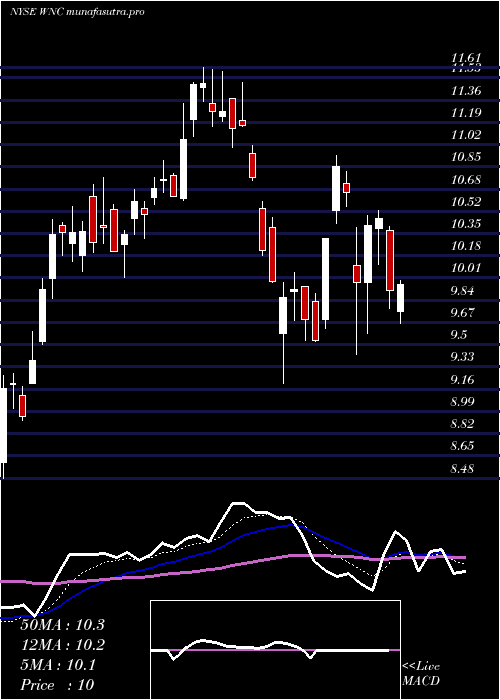This screenshot has height=700, width=500.
Task: Choose the 9.67 price level label
Action: point(462,313)
